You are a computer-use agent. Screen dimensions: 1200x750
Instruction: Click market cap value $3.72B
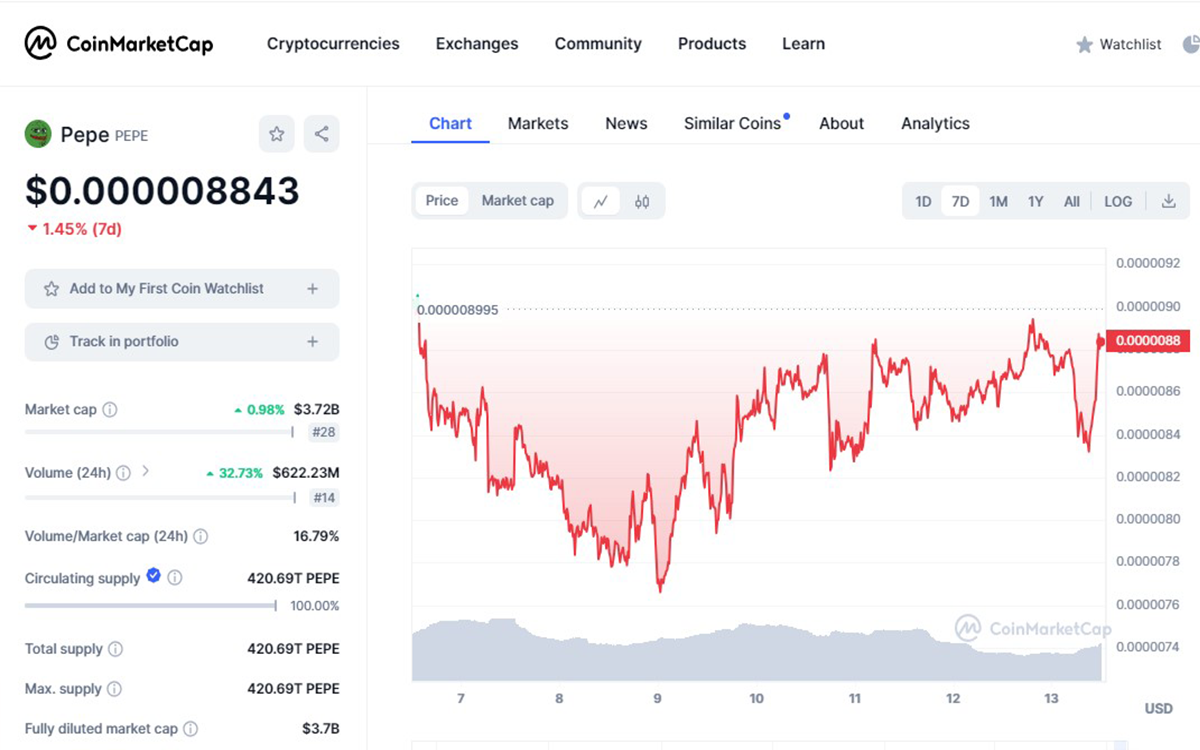pos(316,409)
